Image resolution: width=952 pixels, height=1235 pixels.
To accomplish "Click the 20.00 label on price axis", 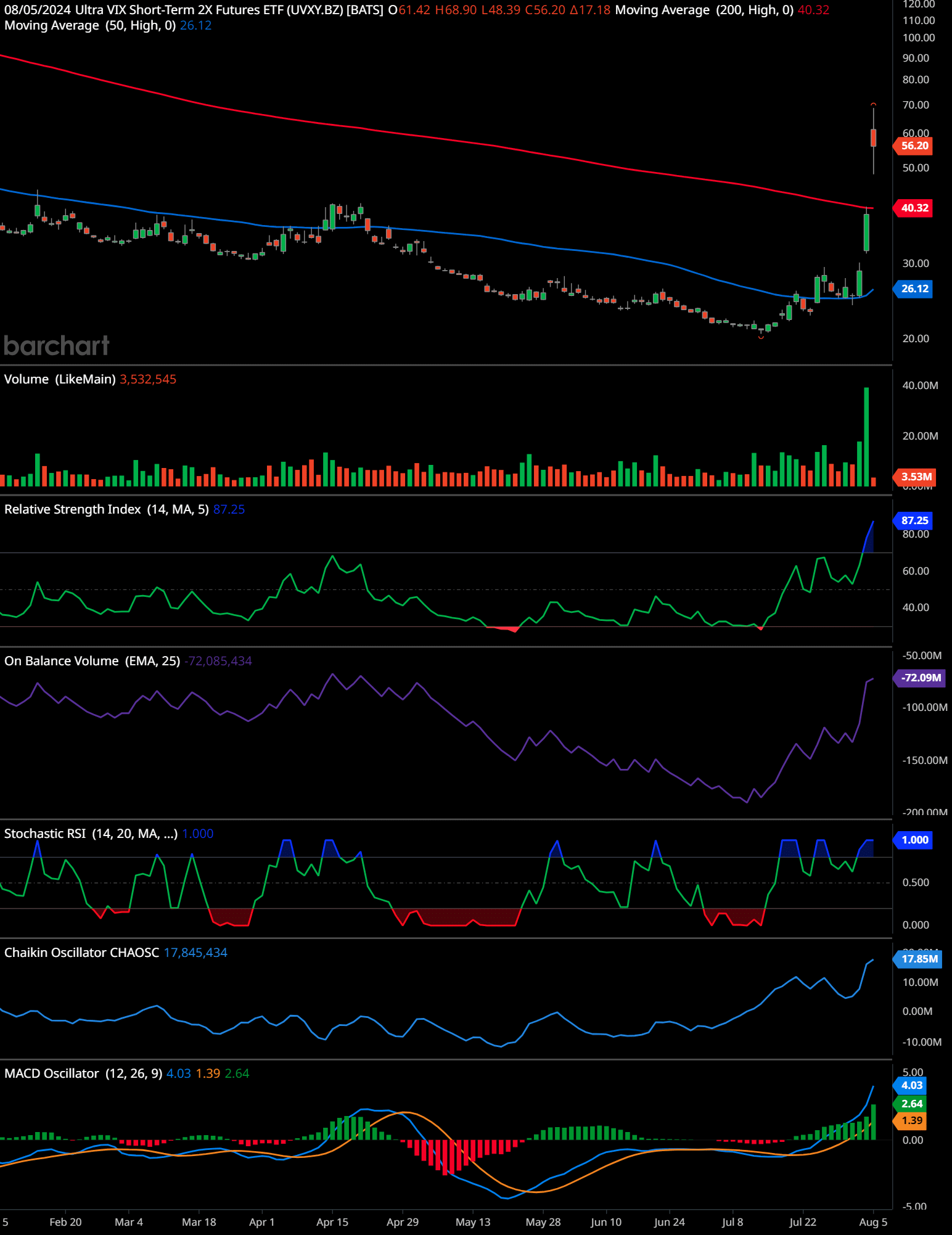I will 916,339.
